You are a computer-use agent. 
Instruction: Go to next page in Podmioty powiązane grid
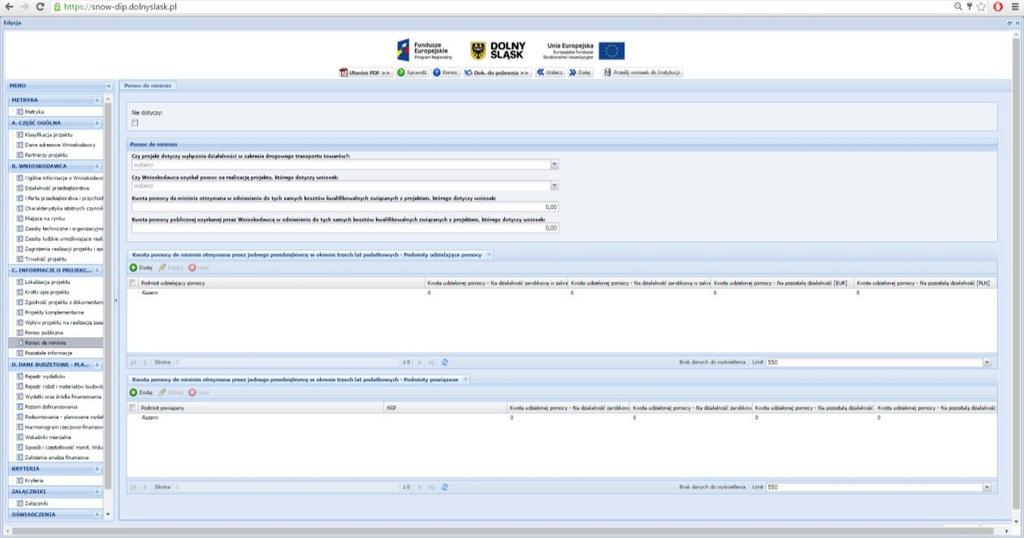tap(420, 487)
